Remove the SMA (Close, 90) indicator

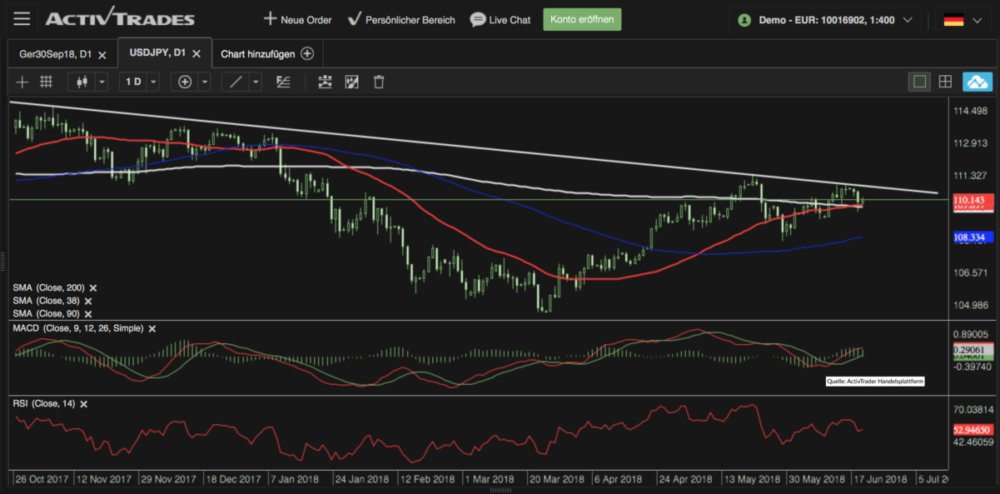pyautogui.click(x=88, y=314)
